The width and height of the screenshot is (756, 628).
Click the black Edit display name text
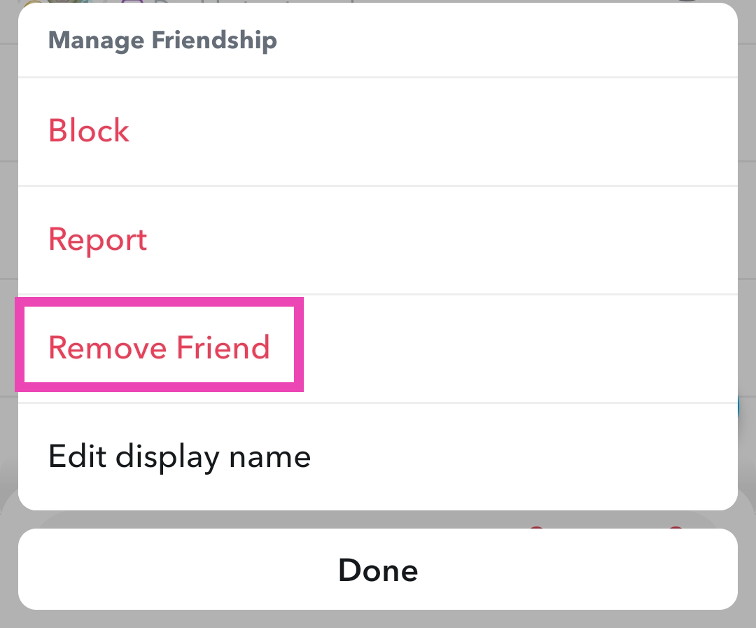(179, 457)
